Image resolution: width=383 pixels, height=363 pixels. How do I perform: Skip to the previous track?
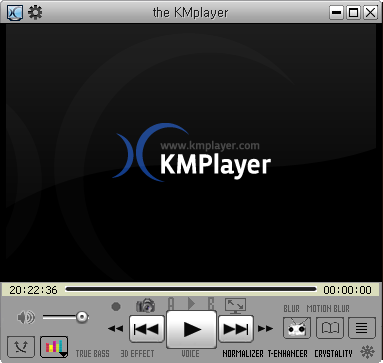(147, 329)
